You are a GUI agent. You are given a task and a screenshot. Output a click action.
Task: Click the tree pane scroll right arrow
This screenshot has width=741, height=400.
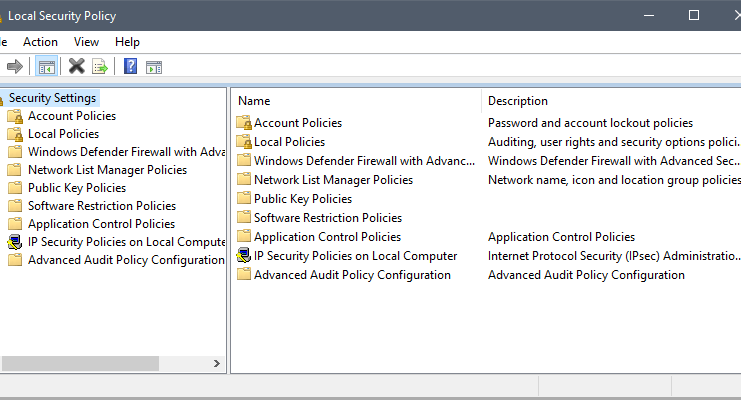click(216, 363)
